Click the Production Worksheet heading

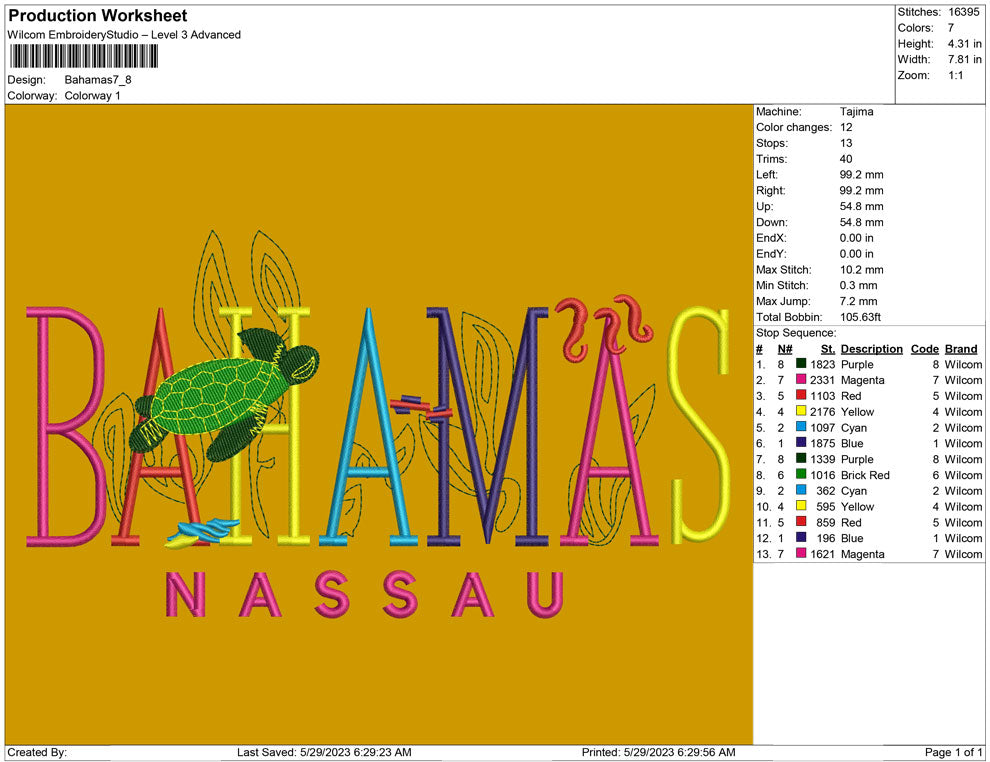[x=98, y=16]
